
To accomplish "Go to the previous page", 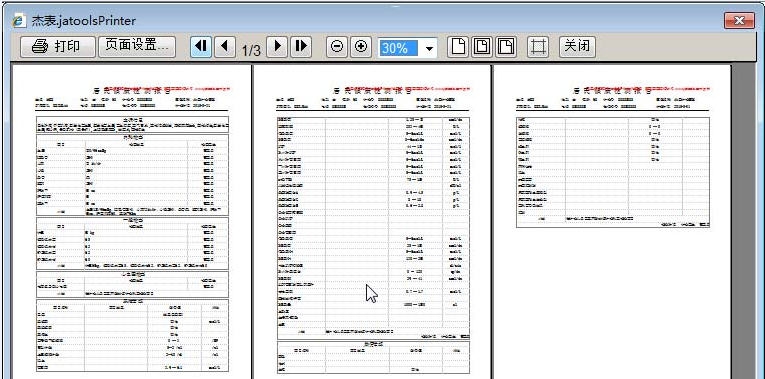I will [224, 47].
